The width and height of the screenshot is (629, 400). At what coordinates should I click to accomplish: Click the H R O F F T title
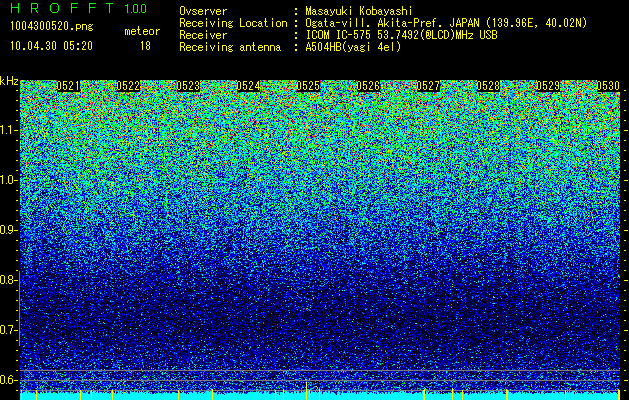click(62, 8)
